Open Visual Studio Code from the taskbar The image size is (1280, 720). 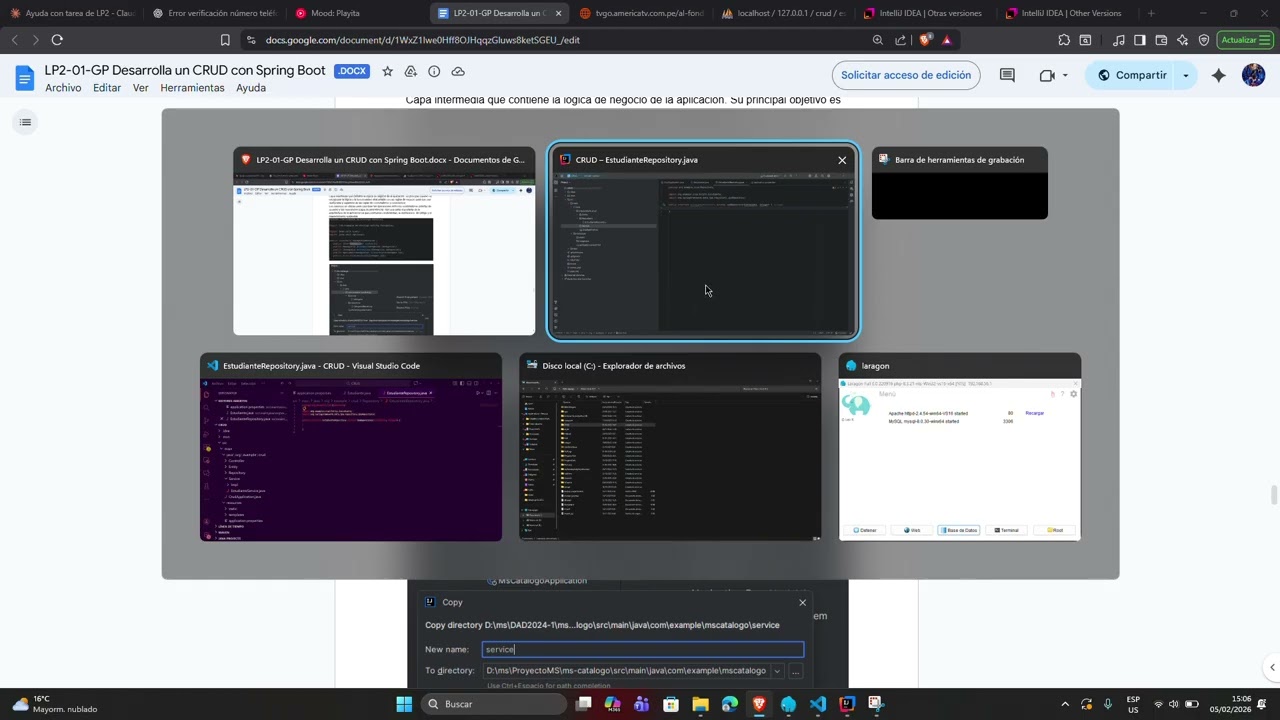point(818,704)
